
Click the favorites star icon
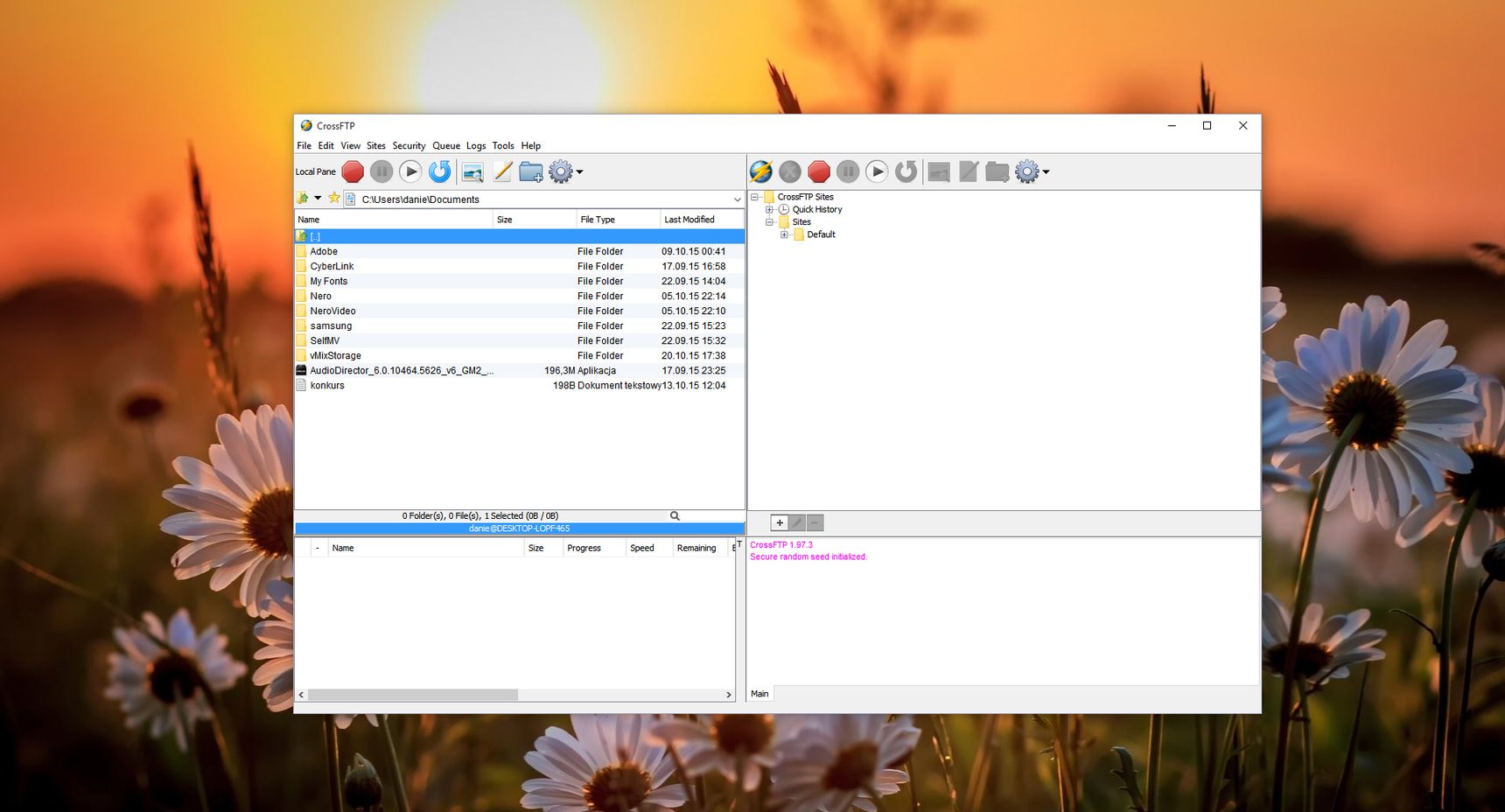coord(334,199)
